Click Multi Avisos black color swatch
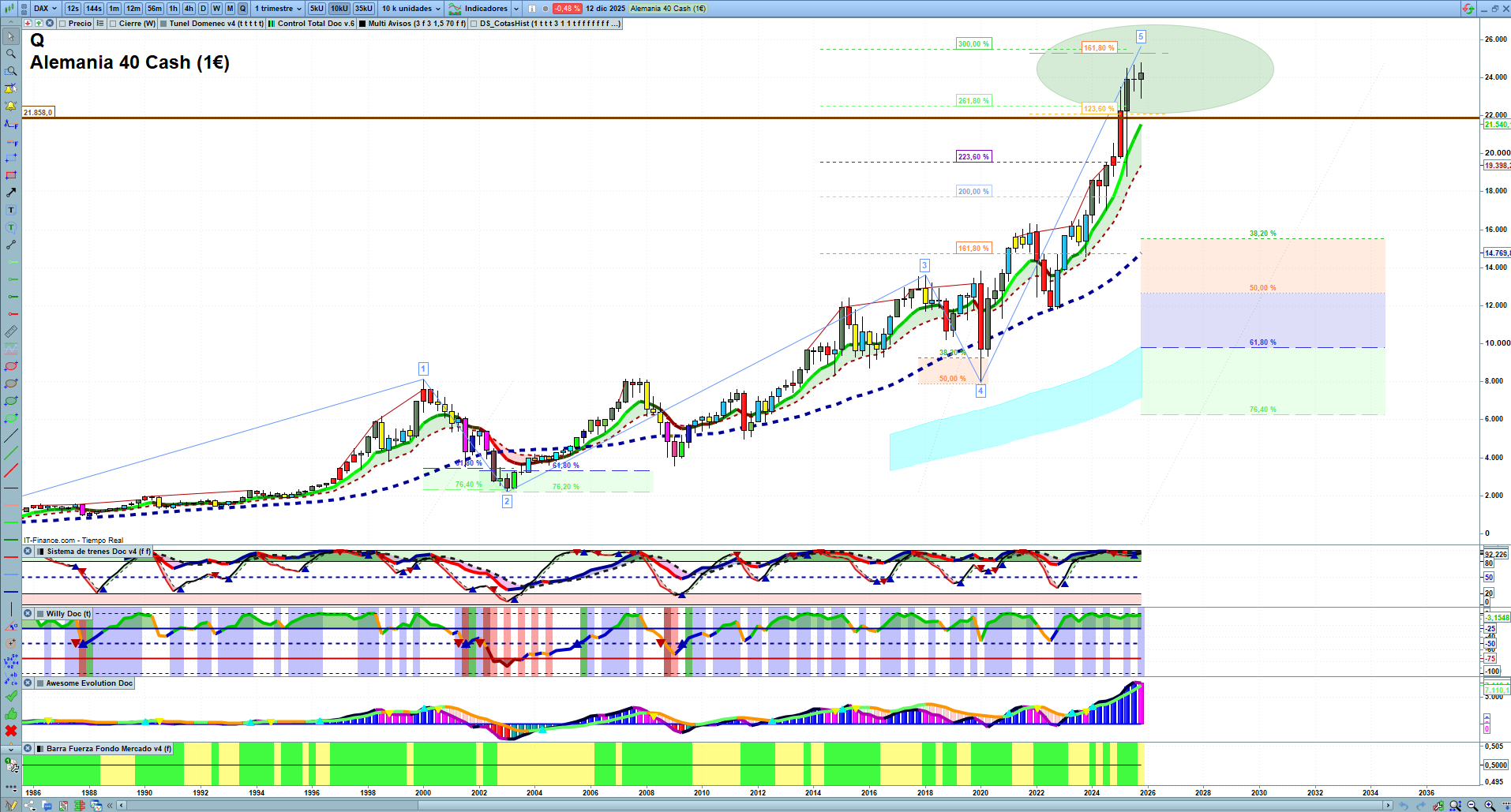Viewport: 1511px width, 812px height. [x=362, y=24]
